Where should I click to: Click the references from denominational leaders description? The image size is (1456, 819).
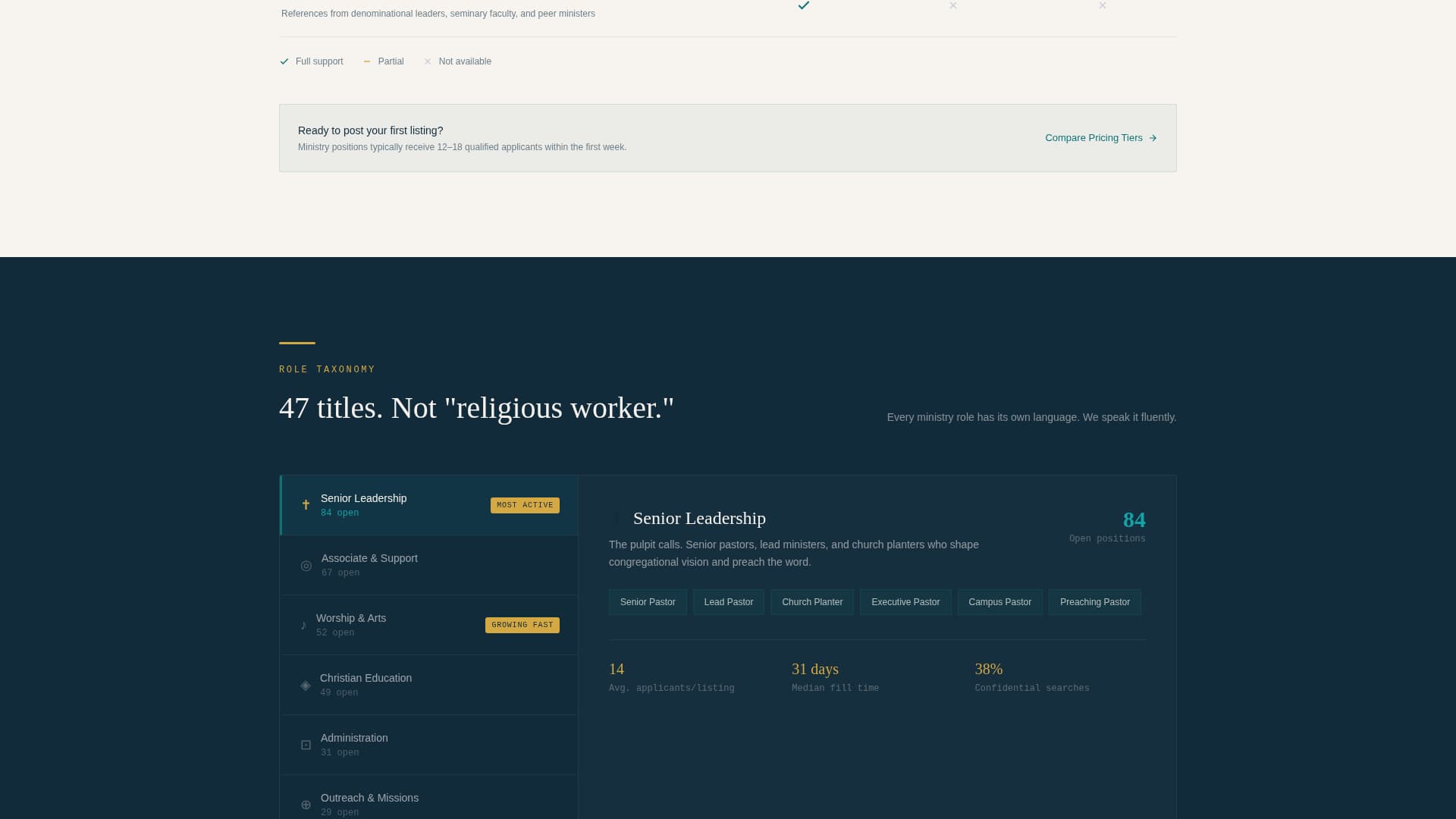coord(438,14)
